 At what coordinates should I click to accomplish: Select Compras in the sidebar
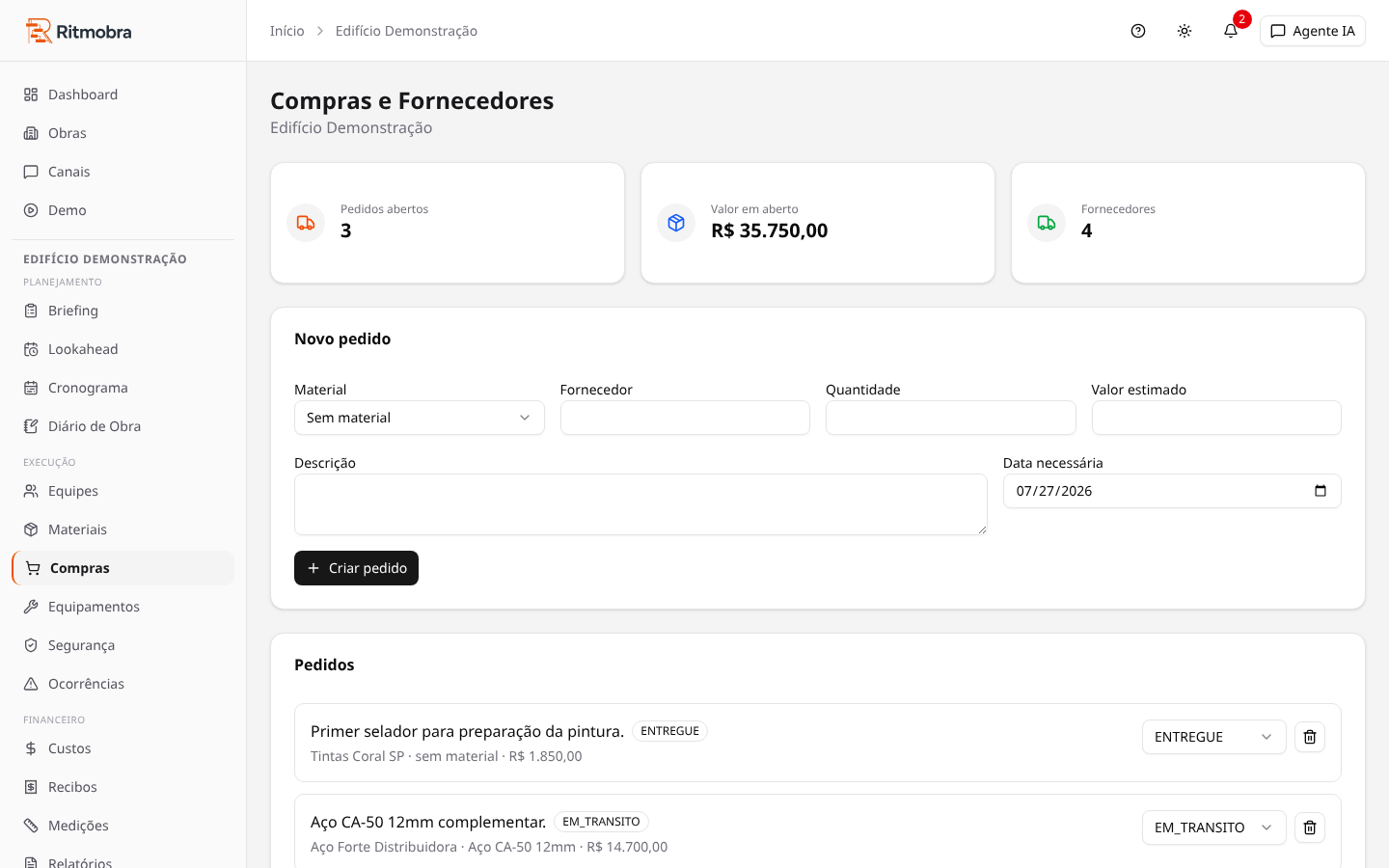[123, 568]
